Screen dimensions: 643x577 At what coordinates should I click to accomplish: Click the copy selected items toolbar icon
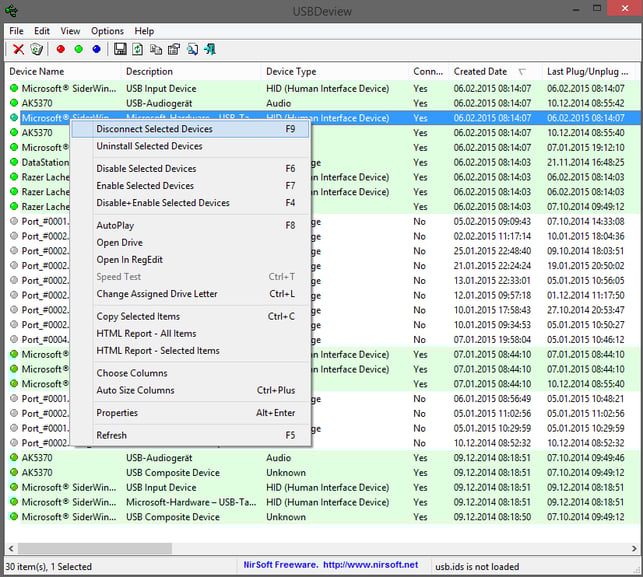pyautogui.click(x=155, y=49)
